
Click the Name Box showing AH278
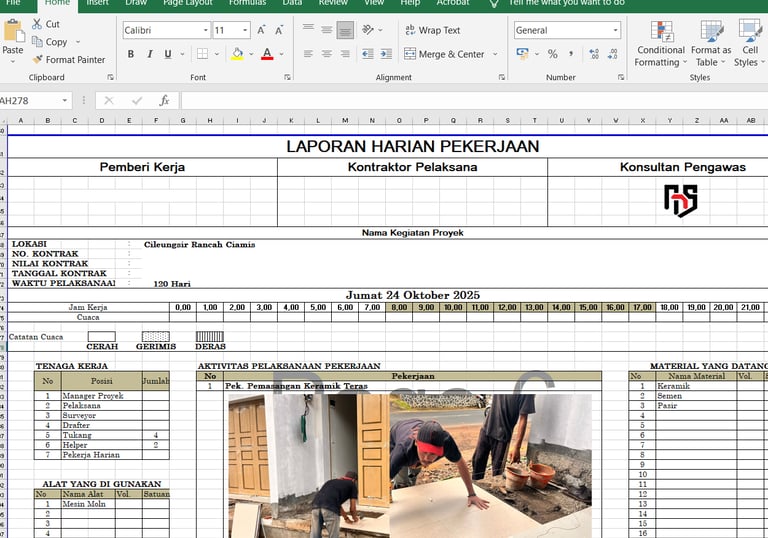[x=28, y=100]
